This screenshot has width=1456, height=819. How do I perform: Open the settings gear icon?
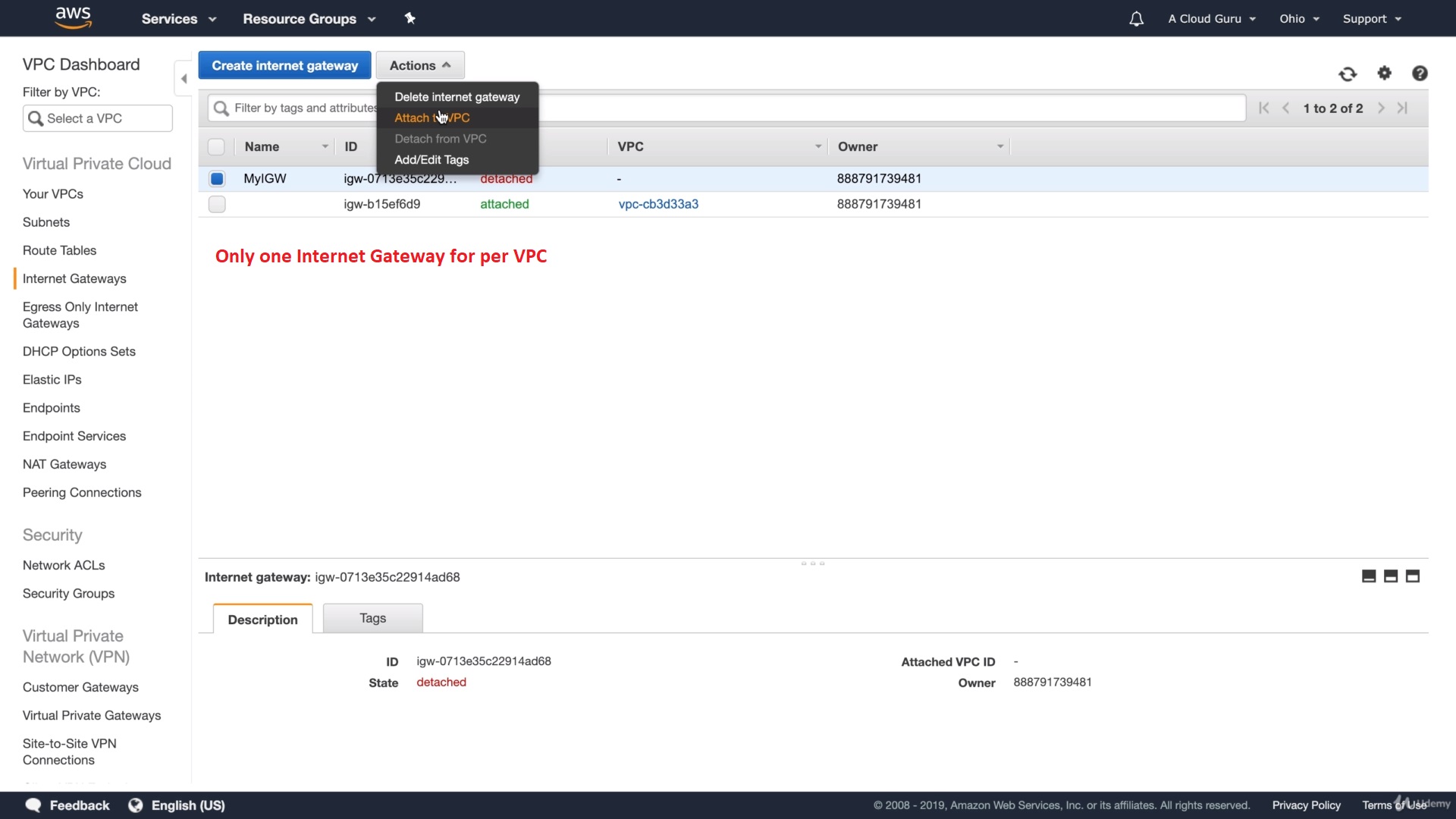1385,73
